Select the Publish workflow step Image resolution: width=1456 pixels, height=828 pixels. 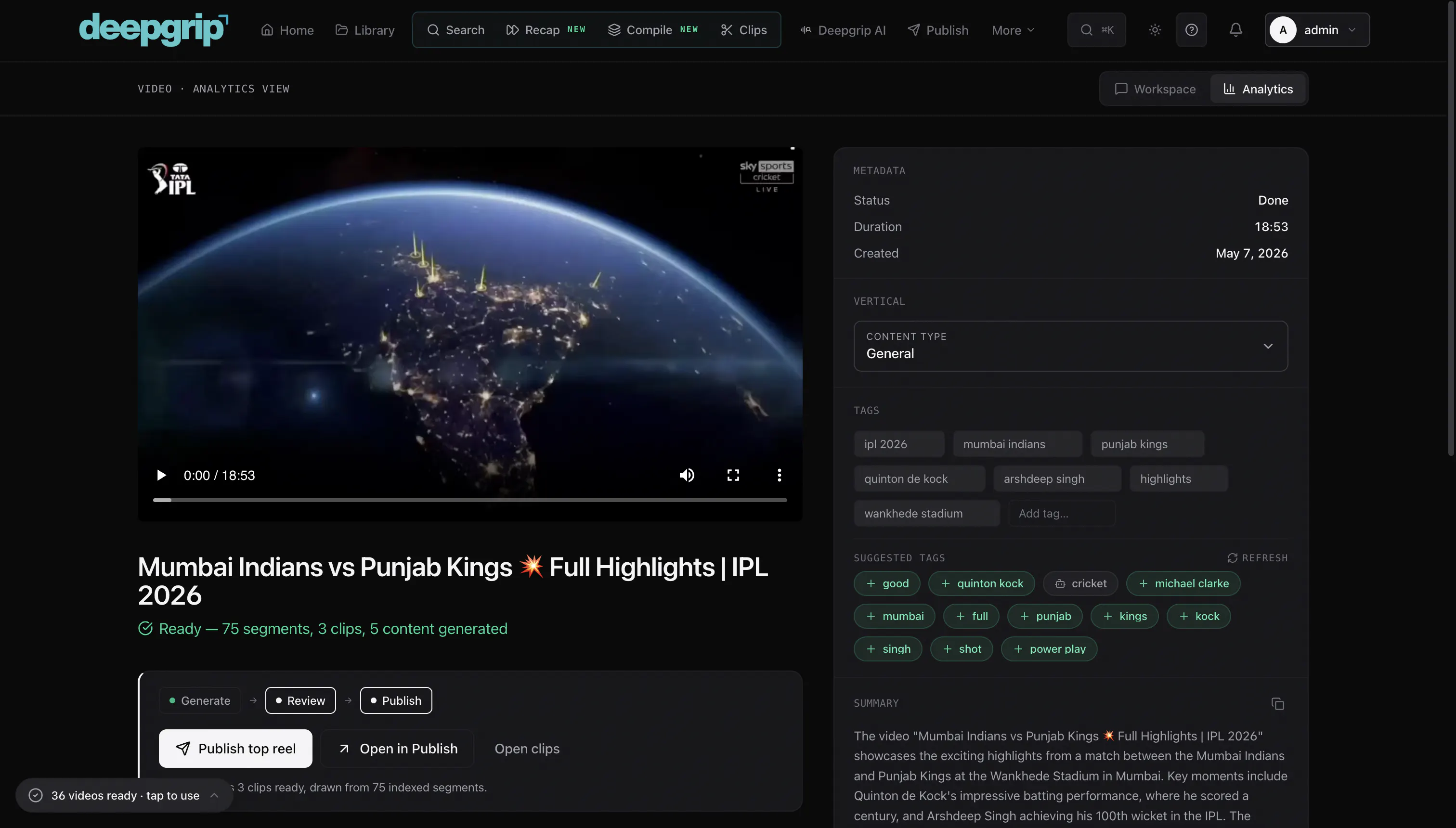pos(396,700)
